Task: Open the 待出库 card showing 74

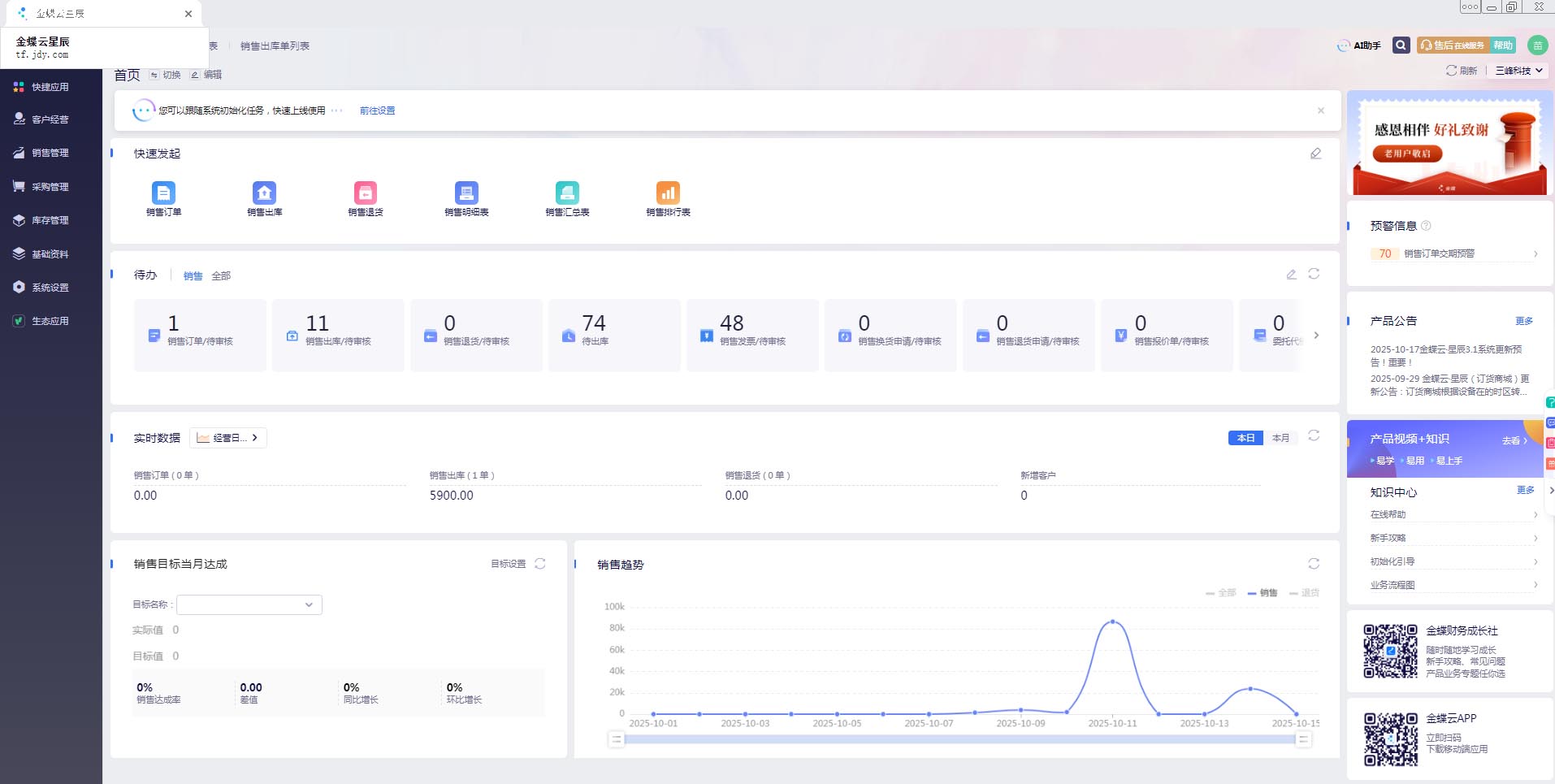Action: [x=613, y=334]
